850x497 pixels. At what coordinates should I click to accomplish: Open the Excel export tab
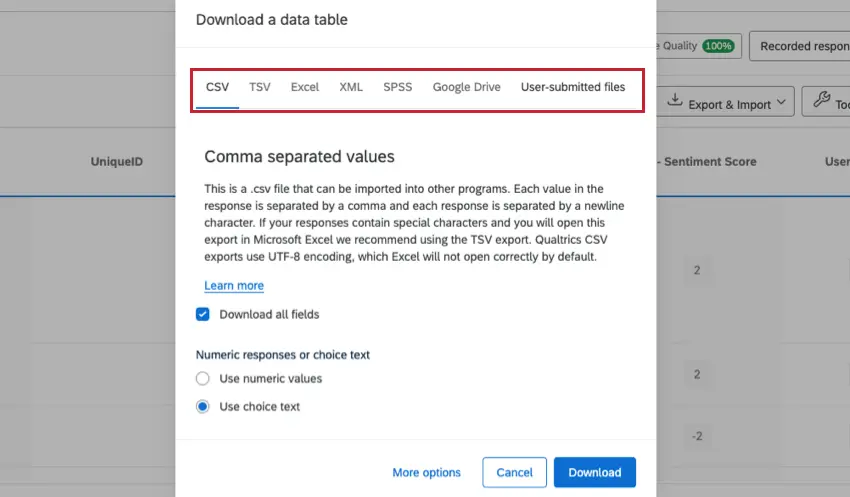pyautogui.click(x=305, y=87)
